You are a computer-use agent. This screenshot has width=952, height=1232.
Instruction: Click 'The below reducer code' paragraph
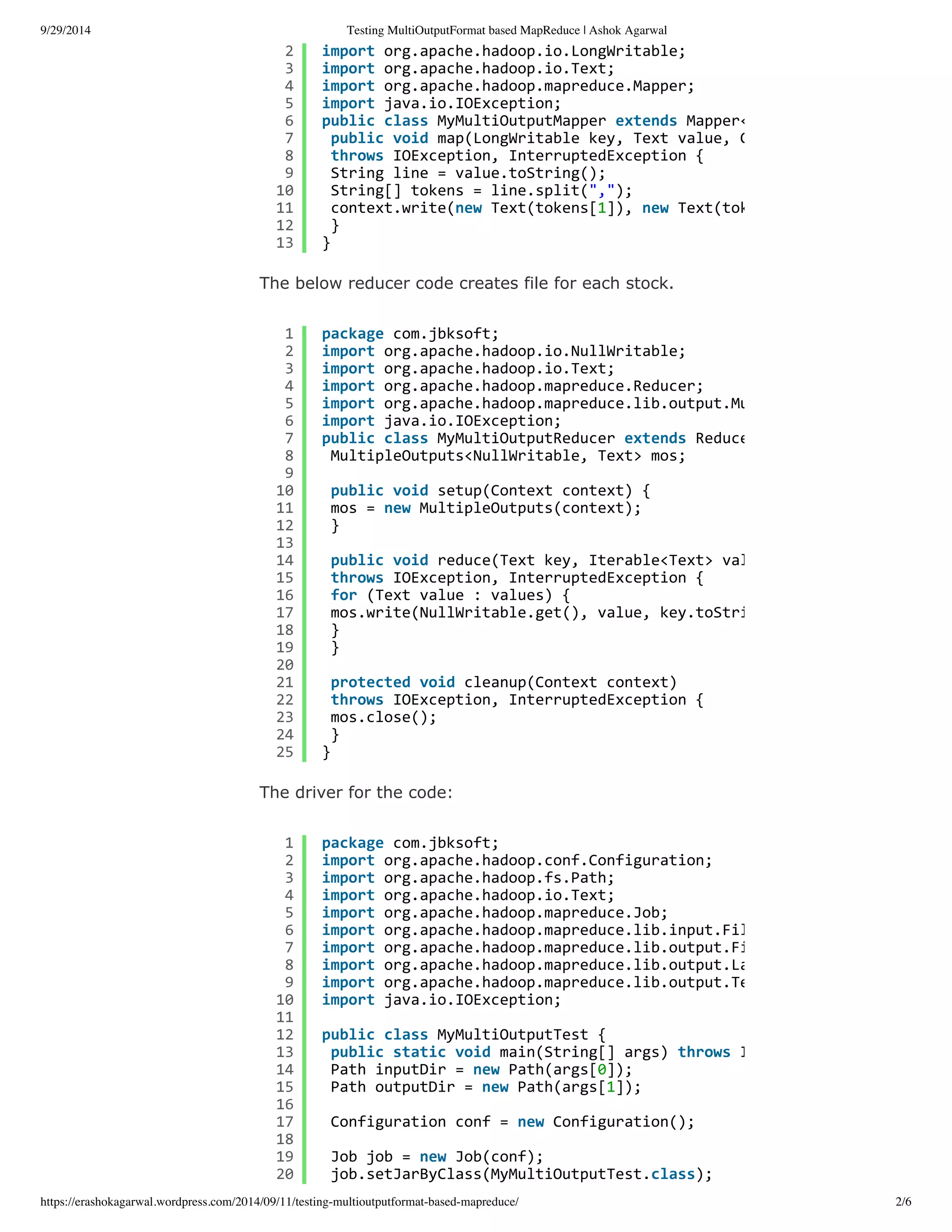(x=466, y=283)
